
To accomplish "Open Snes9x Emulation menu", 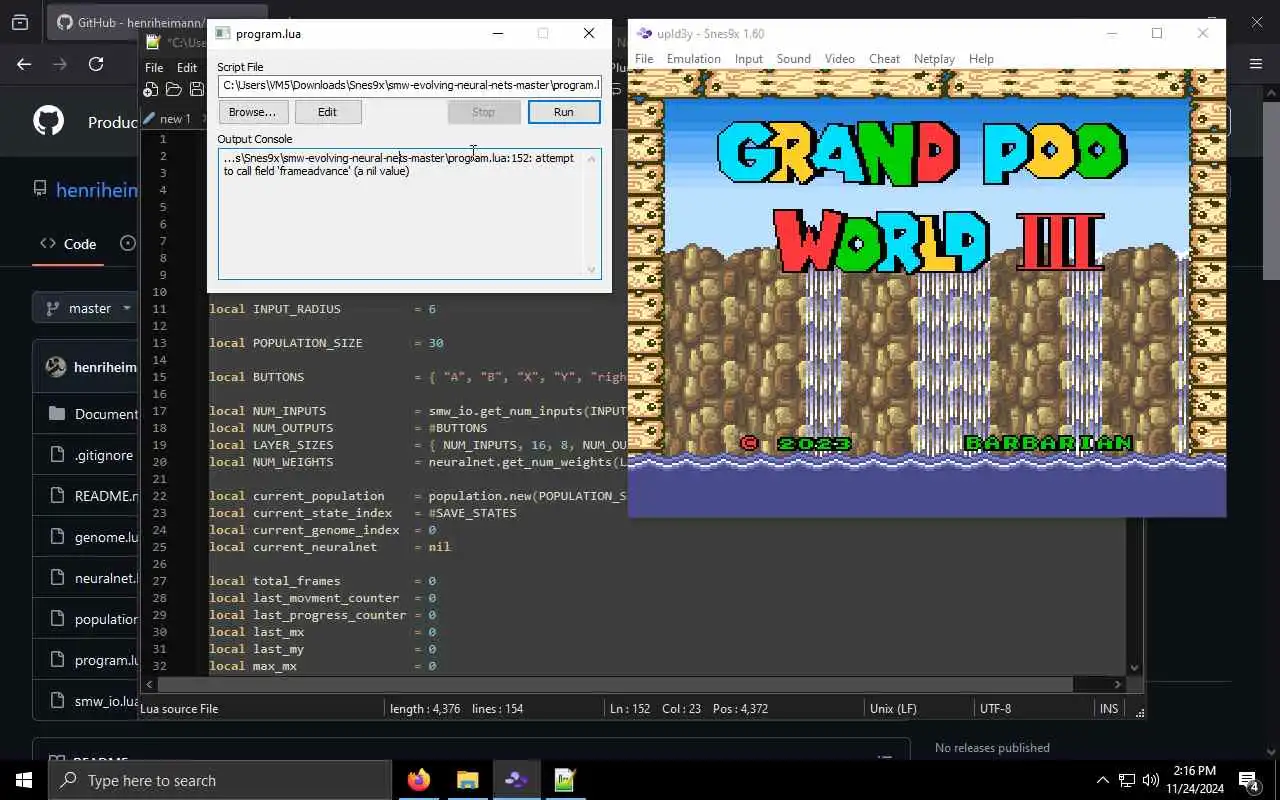I will (x=693, y=59).
